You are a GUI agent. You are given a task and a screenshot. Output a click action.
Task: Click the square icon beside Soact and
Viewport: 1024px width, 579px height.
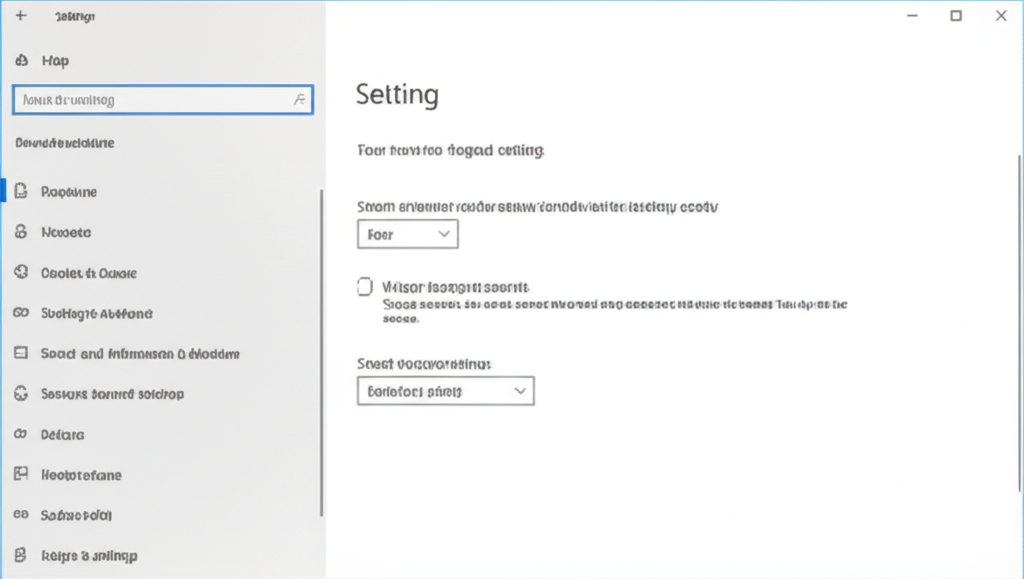point(21,353)
